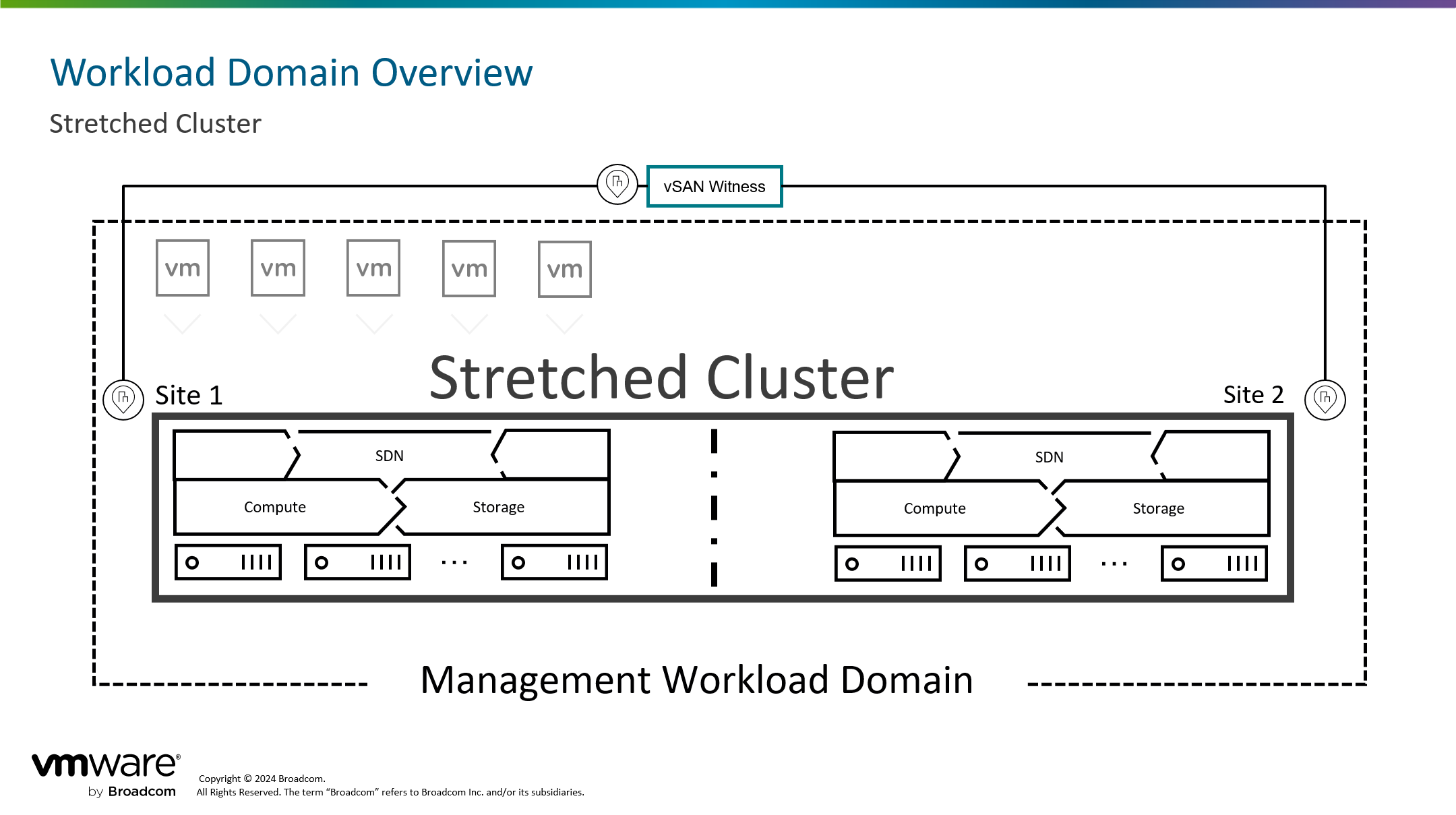Select the vSAN Witness location pin icon

[617, 184]
